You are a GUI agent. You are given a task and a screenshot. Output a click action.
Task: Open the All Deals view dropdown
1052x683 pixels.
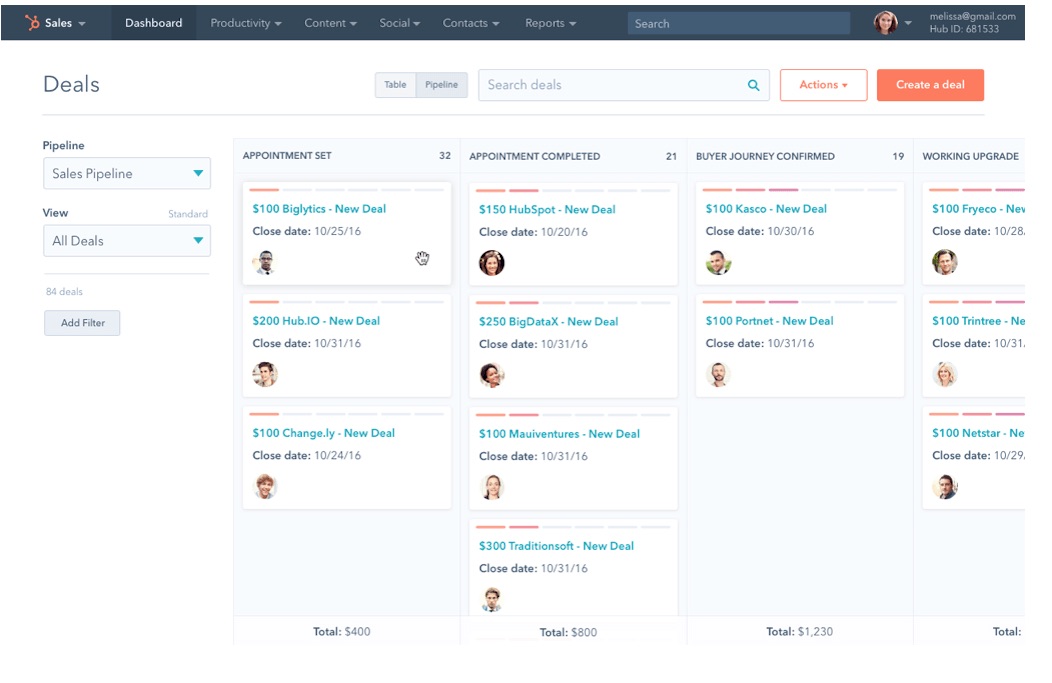[x=127, y=240]
